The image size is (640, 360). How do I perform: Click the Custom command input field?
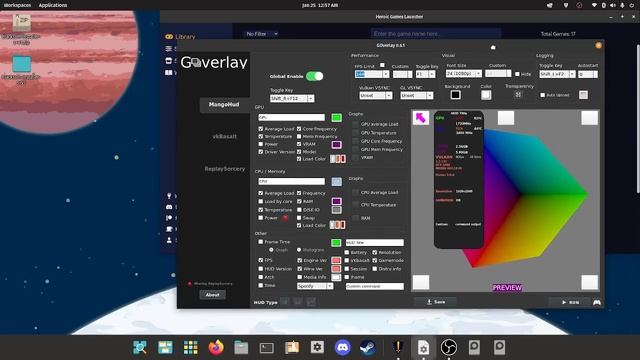[x=375, y=287]
